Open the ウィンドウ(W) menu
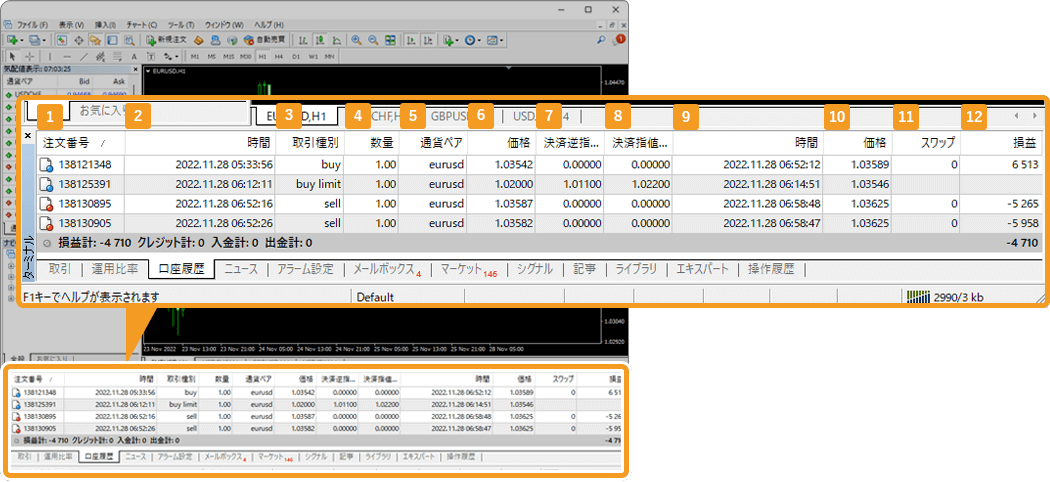The image size is (1050, 482). coord(224,25)
